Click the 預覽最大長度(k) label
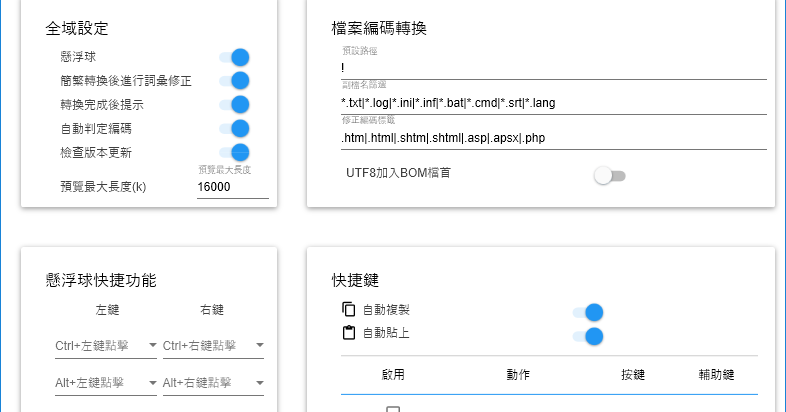The height and width of the screenshot is (412, 786). pyautogui.click(x=103, y=187)
